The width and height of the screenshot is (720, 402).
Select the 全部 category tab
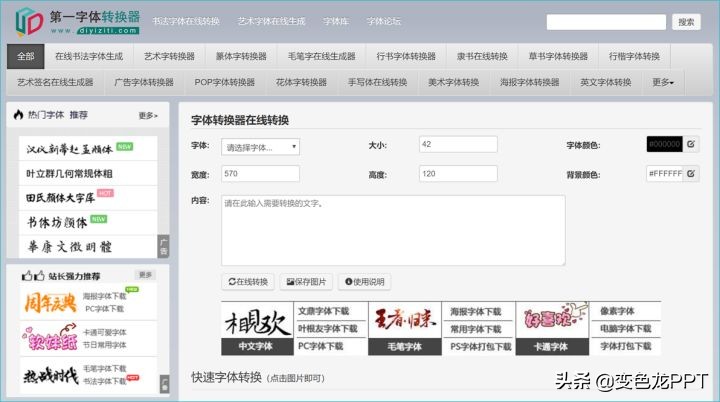point(26,57)
